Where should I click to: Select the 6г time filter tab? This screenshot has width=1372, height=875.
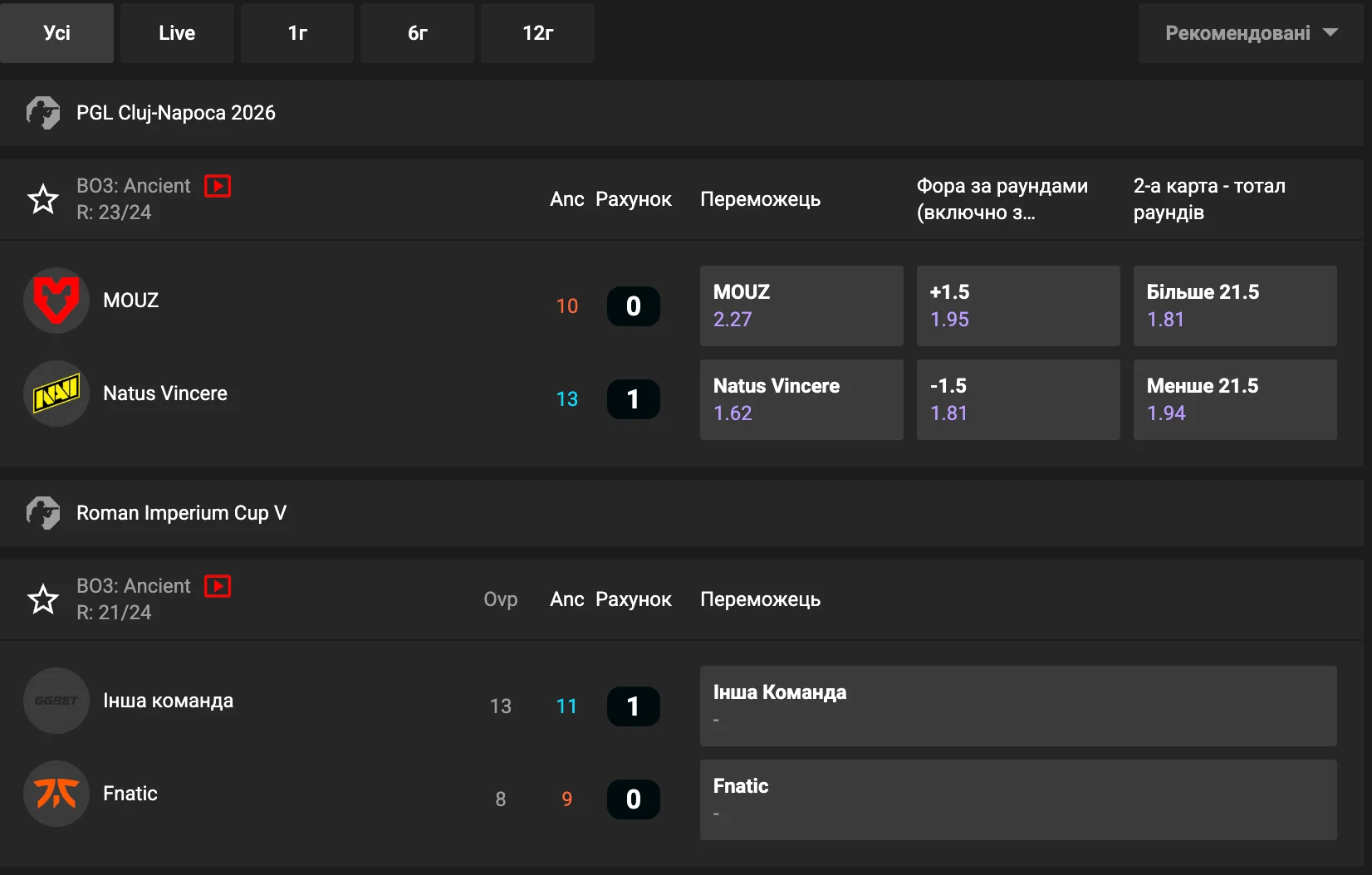pyautogui.click(x=417, y=33)
